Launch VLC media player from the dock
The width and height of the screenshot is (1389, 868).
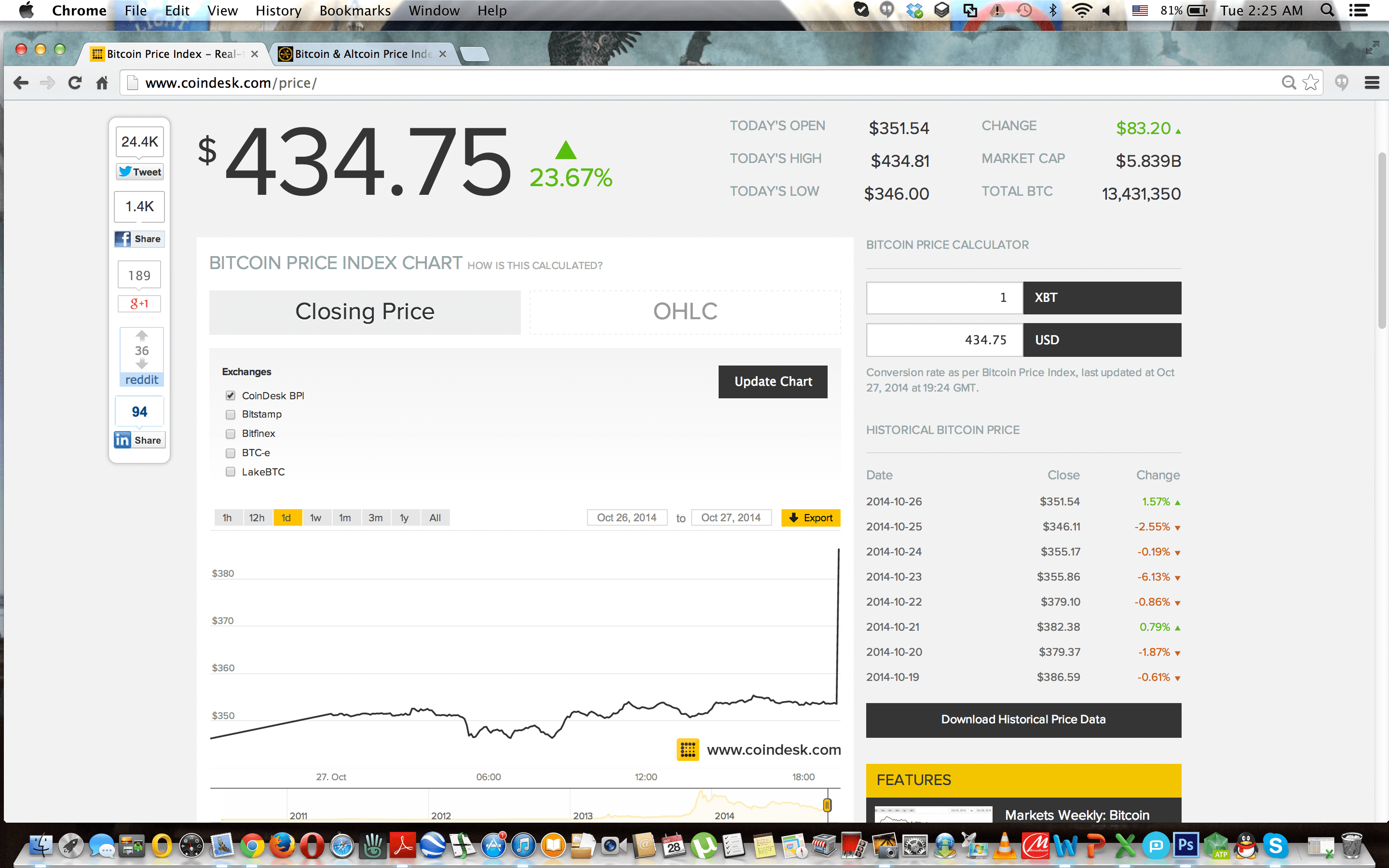point(1005,846)
